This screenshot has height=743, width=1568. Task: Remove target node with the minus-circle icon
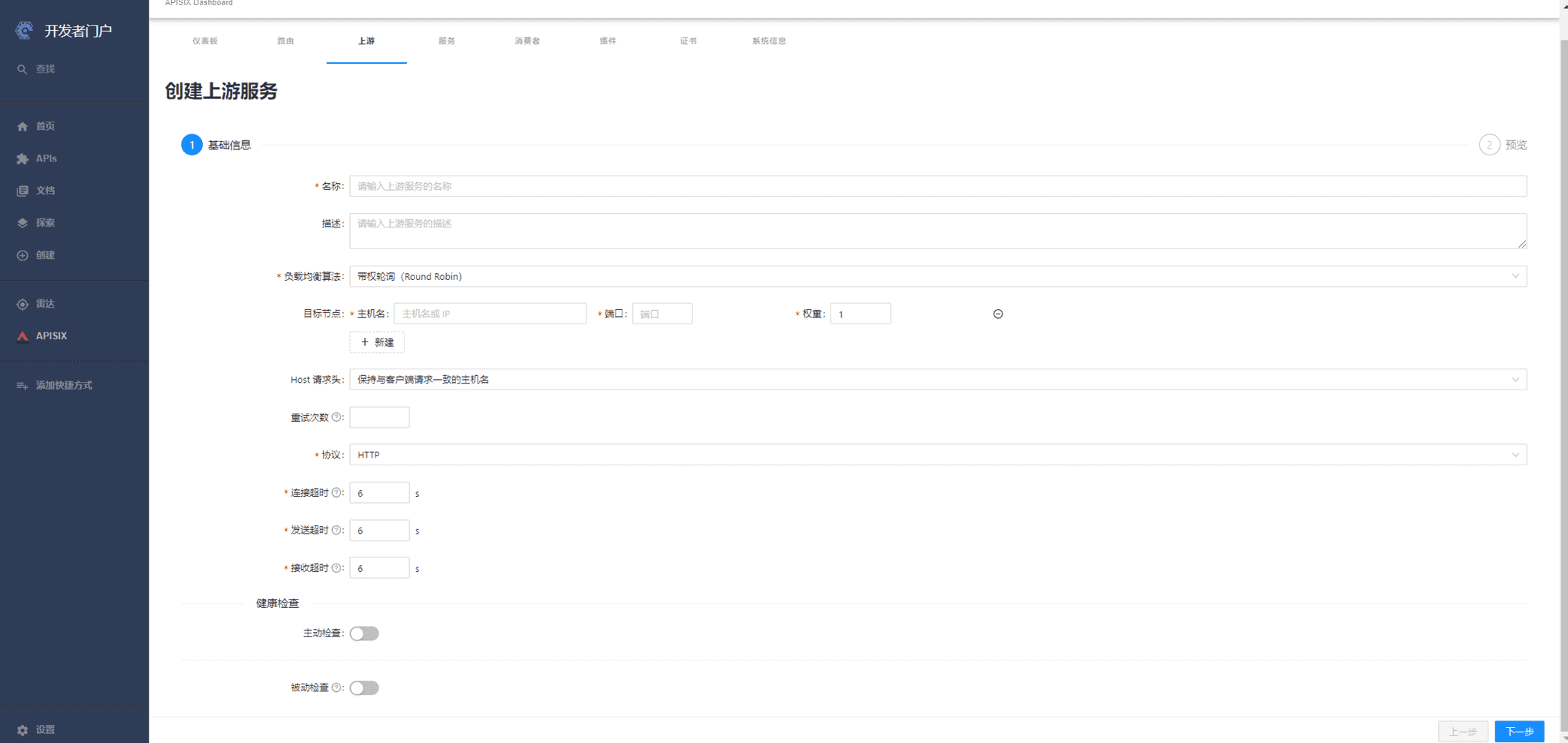(x=998, y=314)
